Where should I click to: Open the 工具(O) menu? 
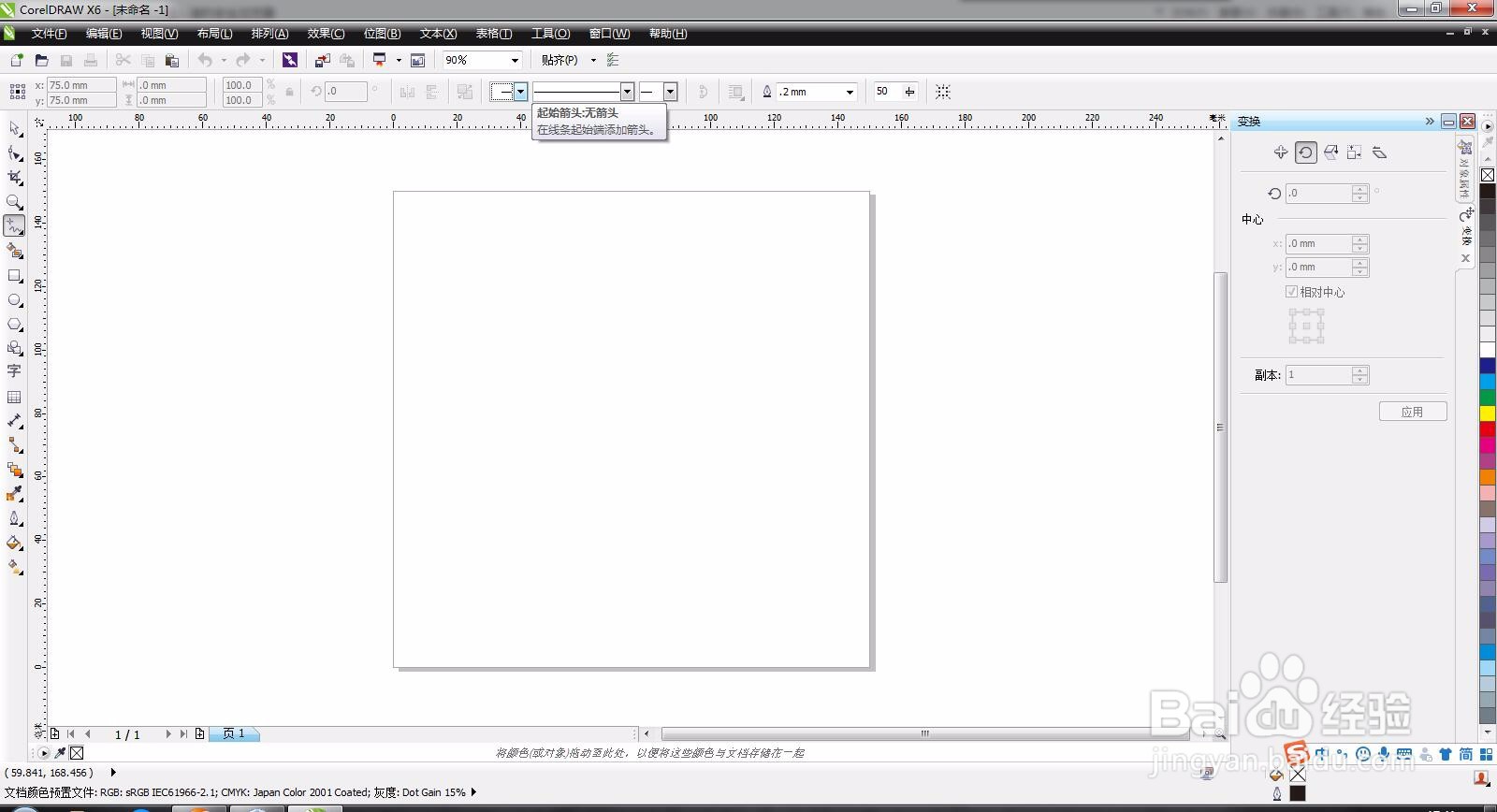tap(550, 34)
